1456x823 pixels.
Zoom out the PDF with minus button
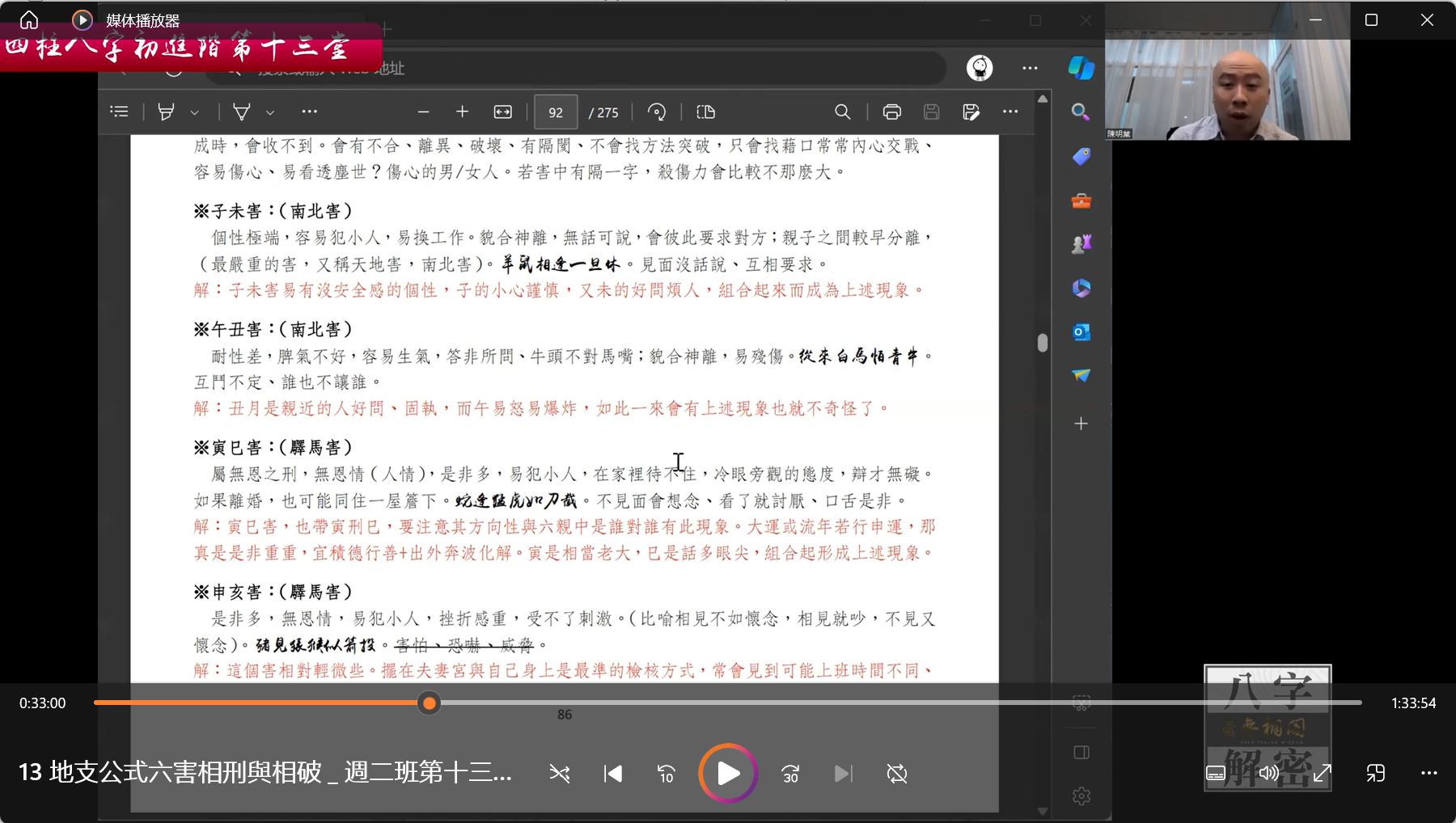pos(423,112)
